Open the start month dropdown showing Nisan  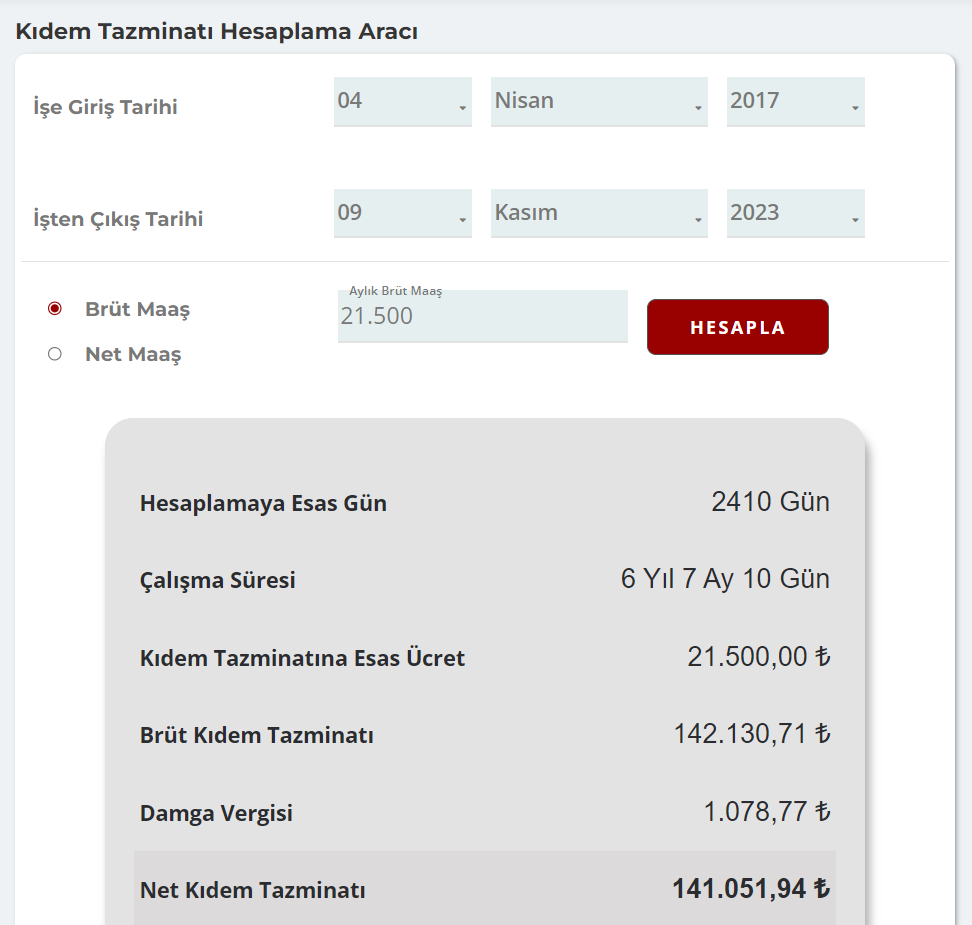(x=599, y=102)
